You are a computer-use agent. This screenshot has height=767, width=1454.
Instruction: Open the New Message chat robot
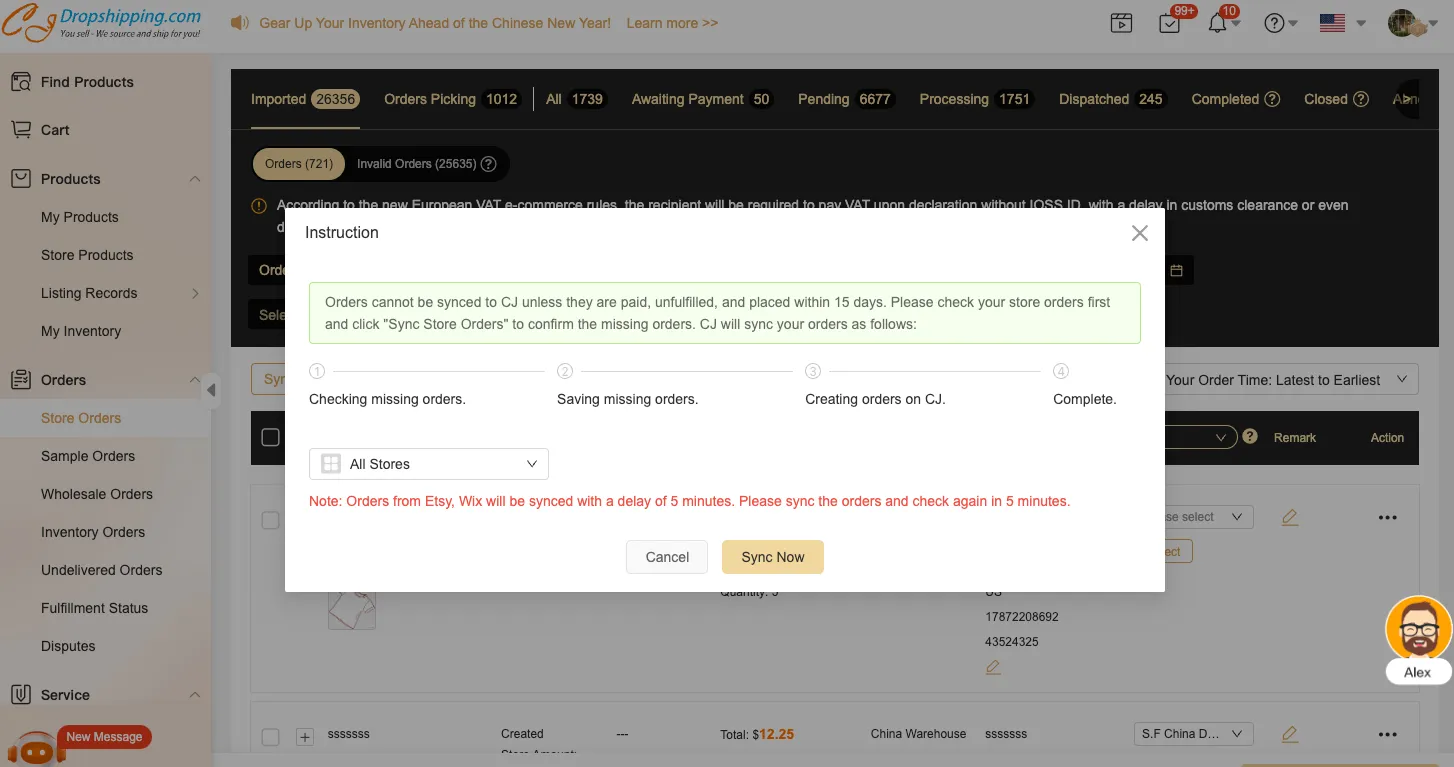(x=36, y=747)
